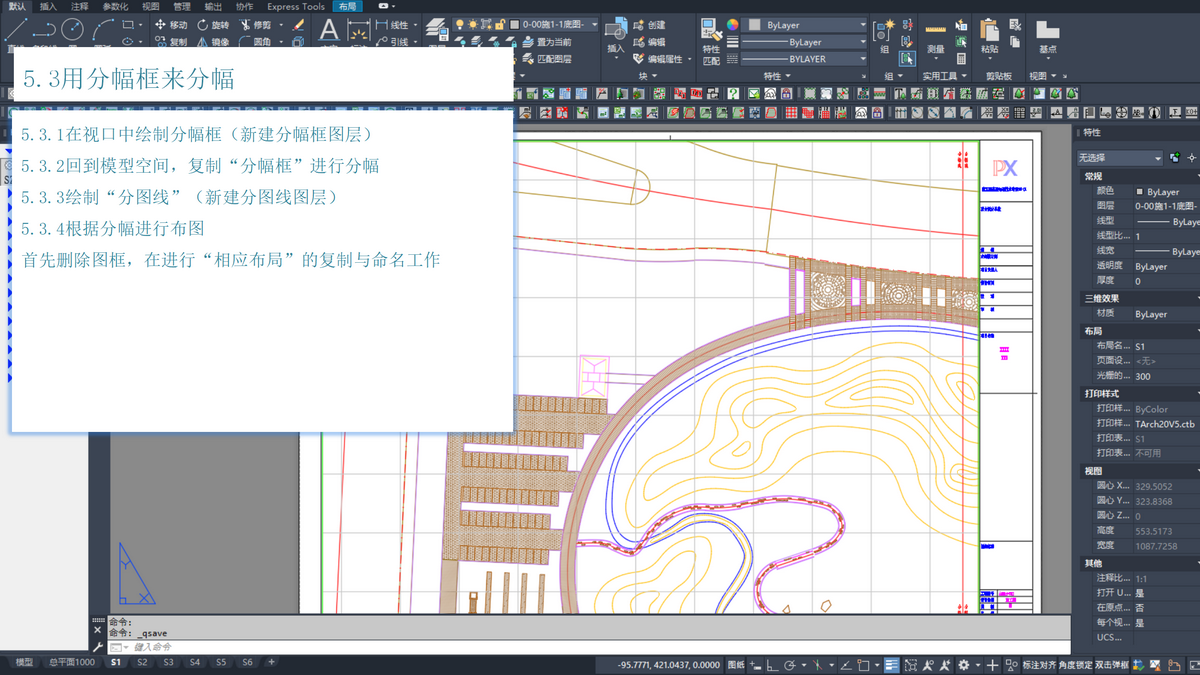Screen dimensions: 1200x675
Task: Select the Circle drawing tool
Action: (x=72, y=30)
